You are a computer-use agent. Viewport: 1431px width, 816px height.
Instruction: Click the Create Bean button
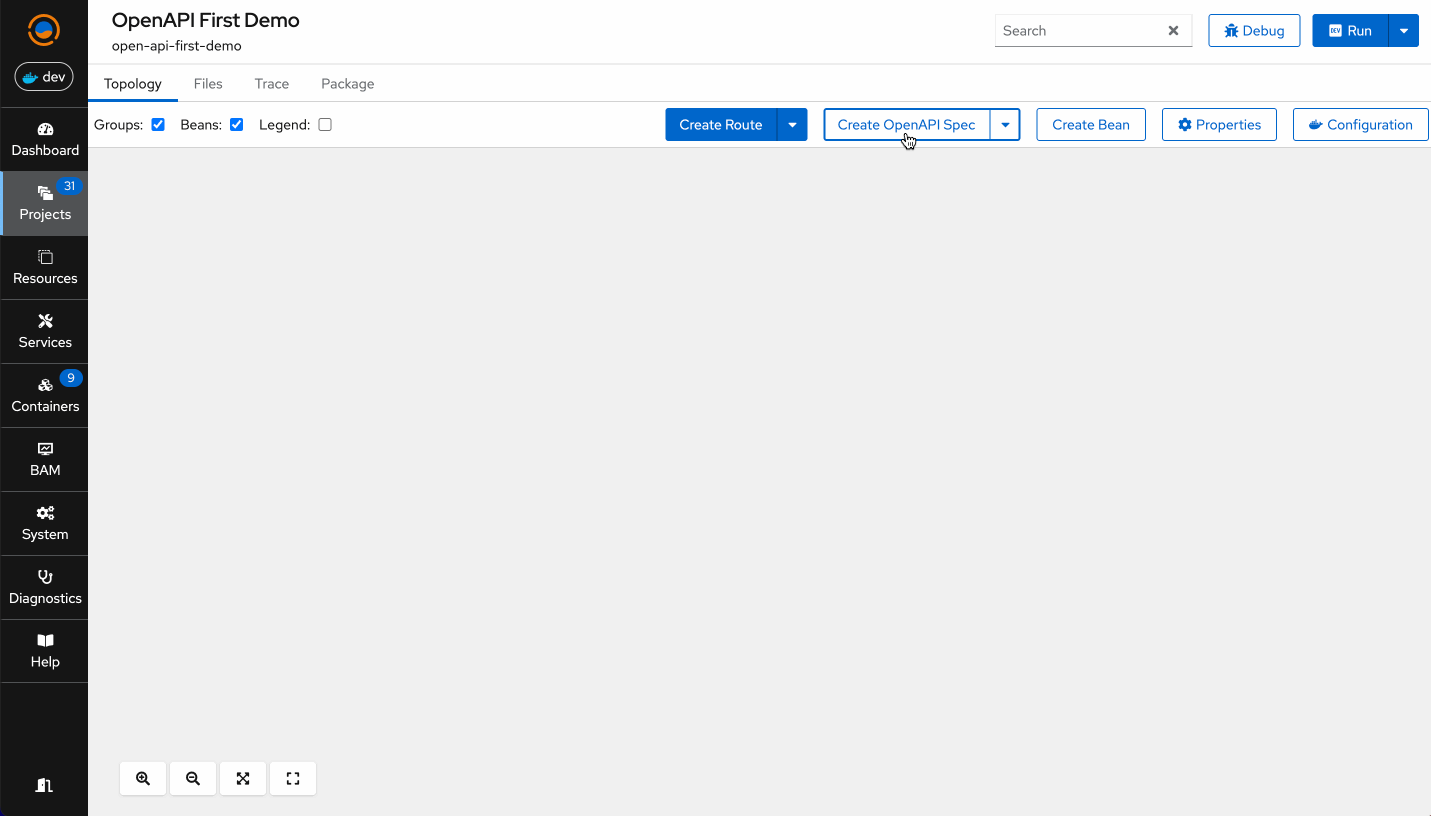pos(1091,125)
